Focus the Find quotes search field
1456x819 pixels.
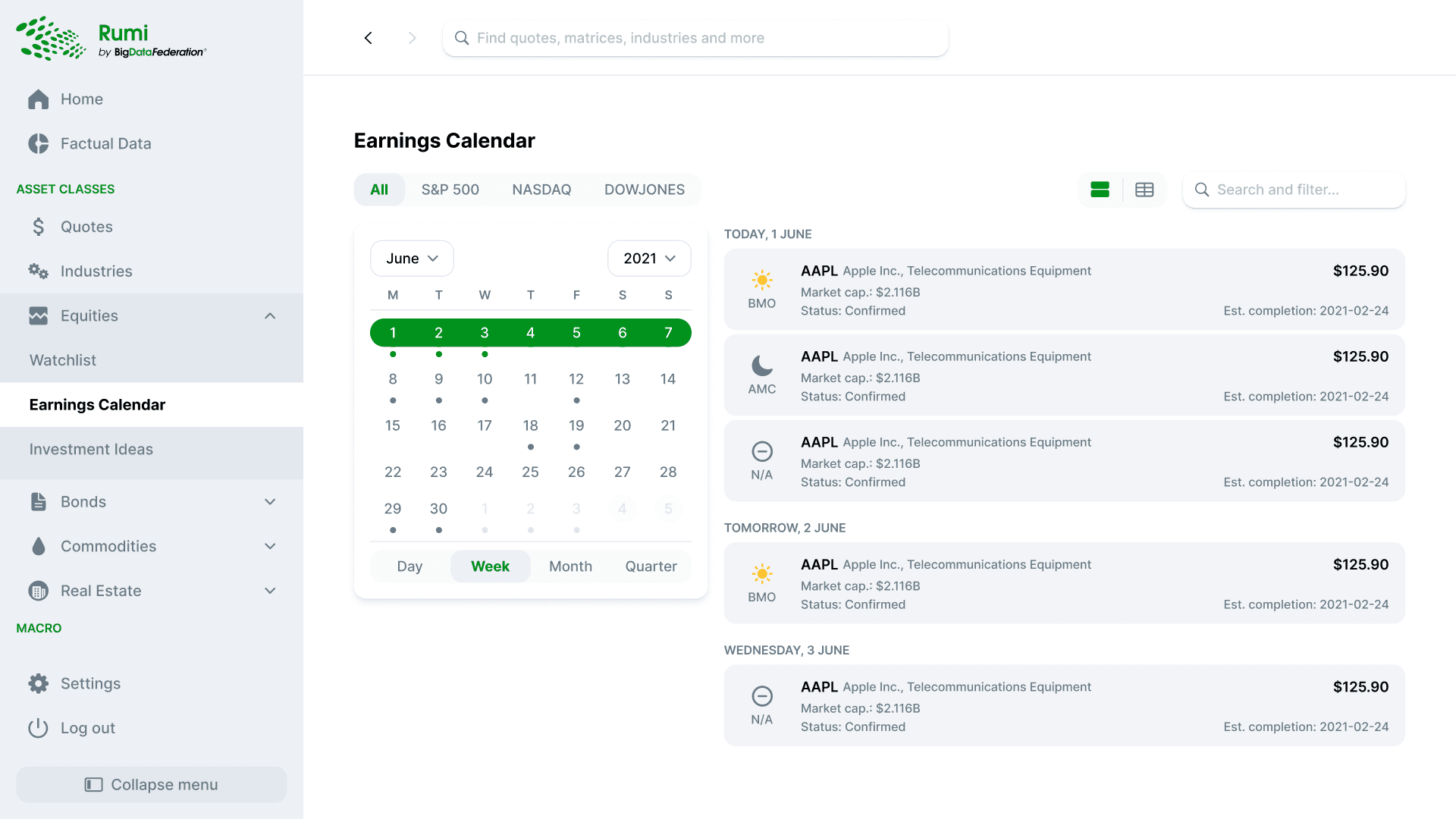point(695,38)
